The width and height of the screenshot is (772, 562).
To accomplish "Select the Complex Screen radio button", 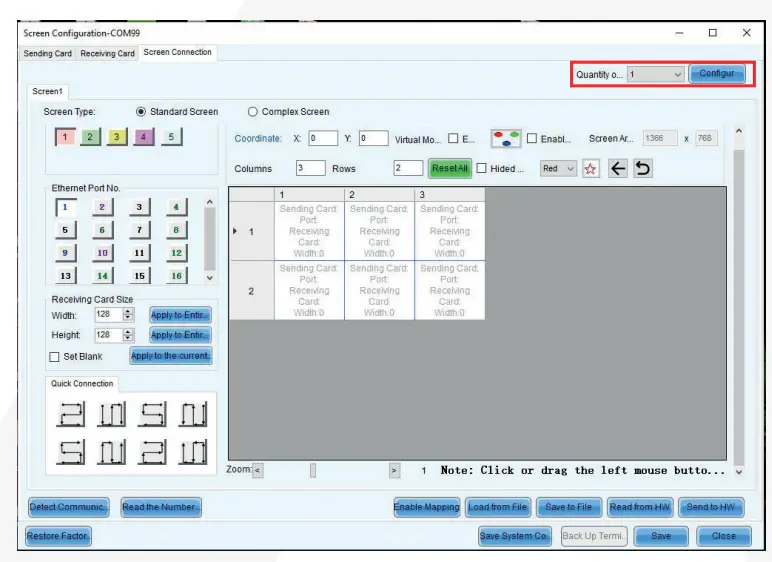I will tap(253, 112).
